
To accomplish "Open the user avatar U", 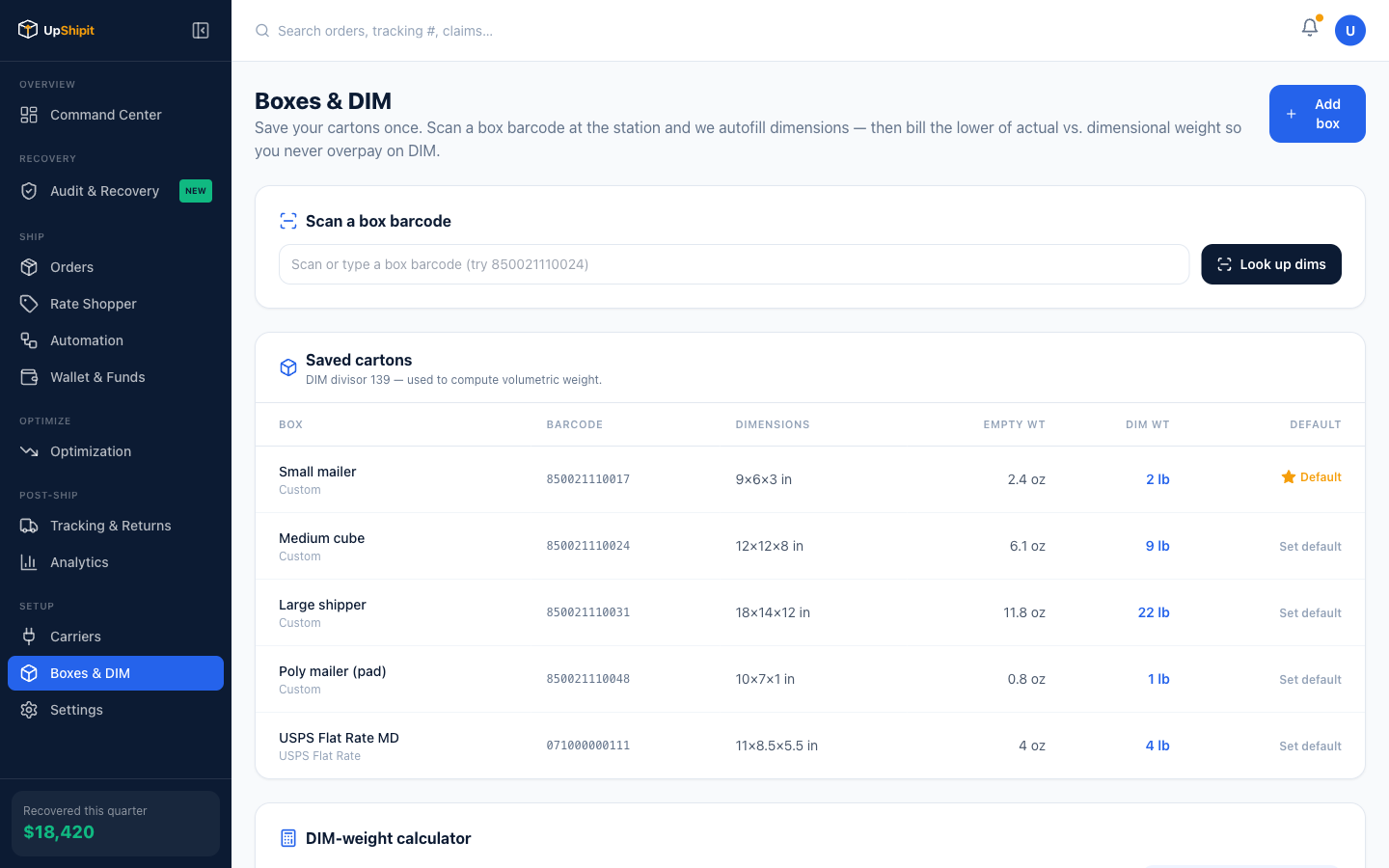I will [x=1350, y=31].
